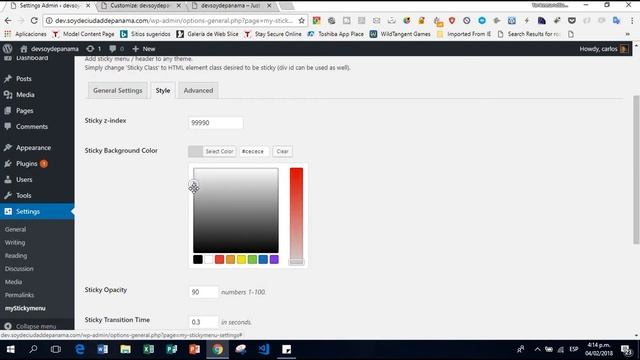This screenshot has width=640, height=360.
Task: Pick the white palette swatch
Action: (209, 260)
